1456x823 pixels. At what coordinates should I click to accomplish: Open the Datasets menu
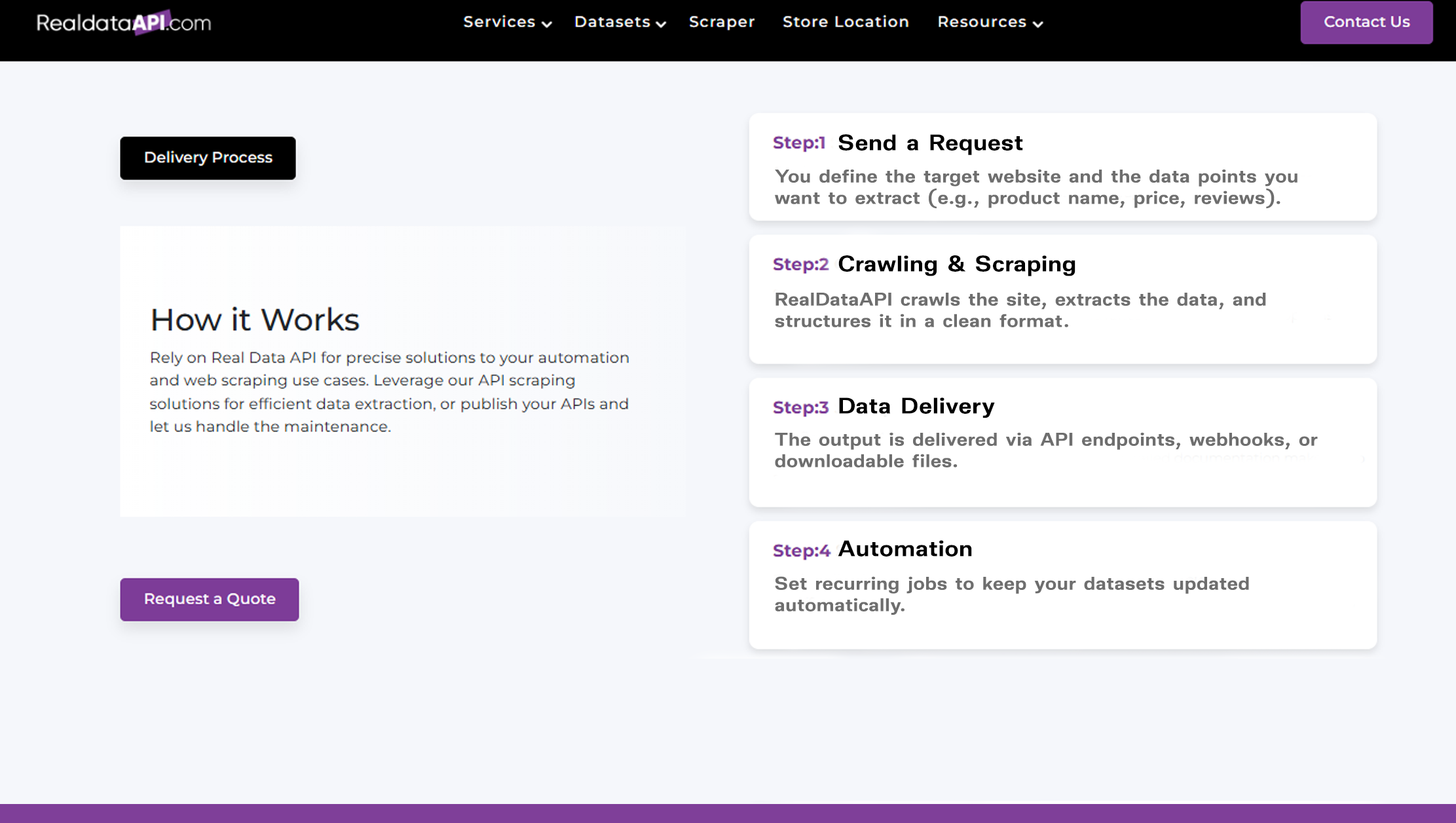[x=612, y=22]
